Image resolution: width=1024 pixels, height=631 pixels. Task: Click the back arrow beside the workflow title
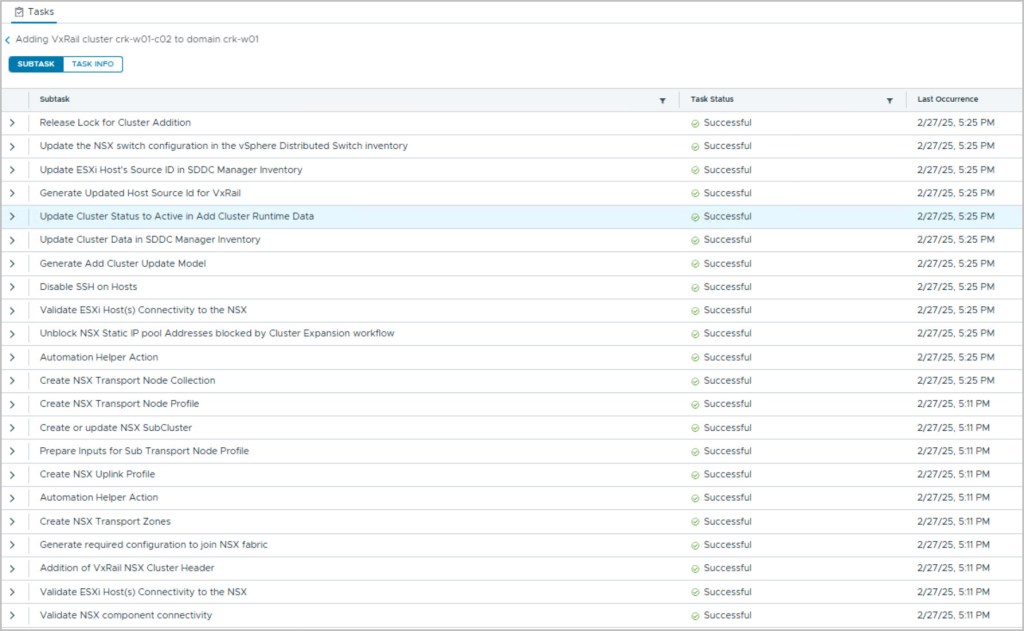tap(8, 40)
